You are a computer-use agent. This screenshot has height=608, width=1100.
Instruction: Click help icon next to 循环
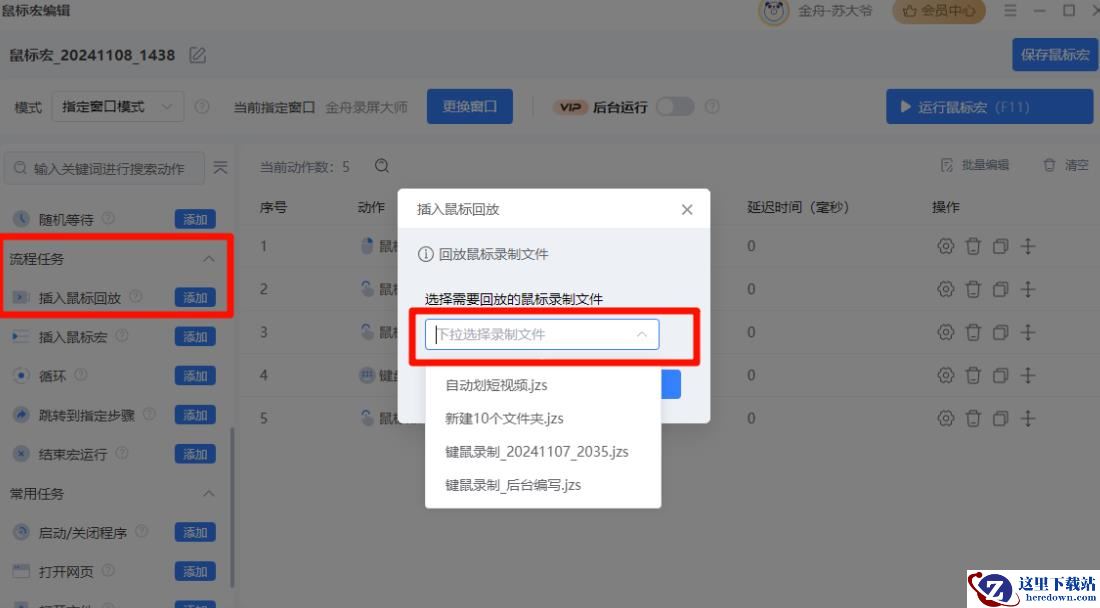(x=81, y=374)
